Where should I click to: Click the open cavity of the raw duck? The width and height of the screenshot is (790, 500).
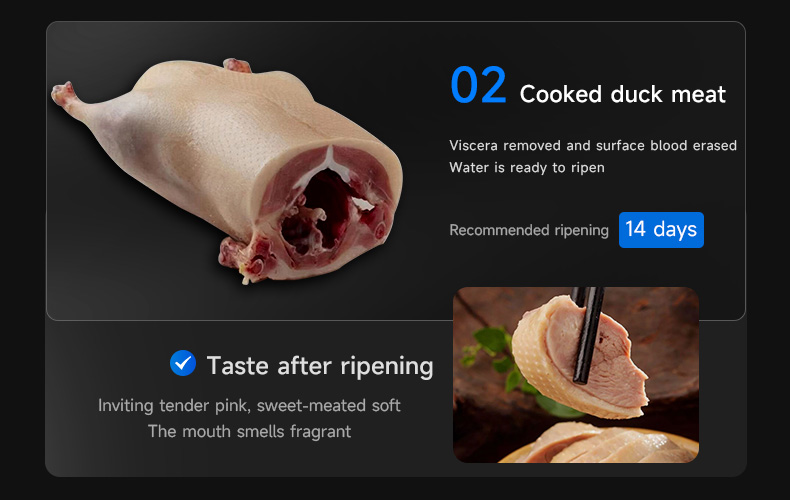click(322, 214)
